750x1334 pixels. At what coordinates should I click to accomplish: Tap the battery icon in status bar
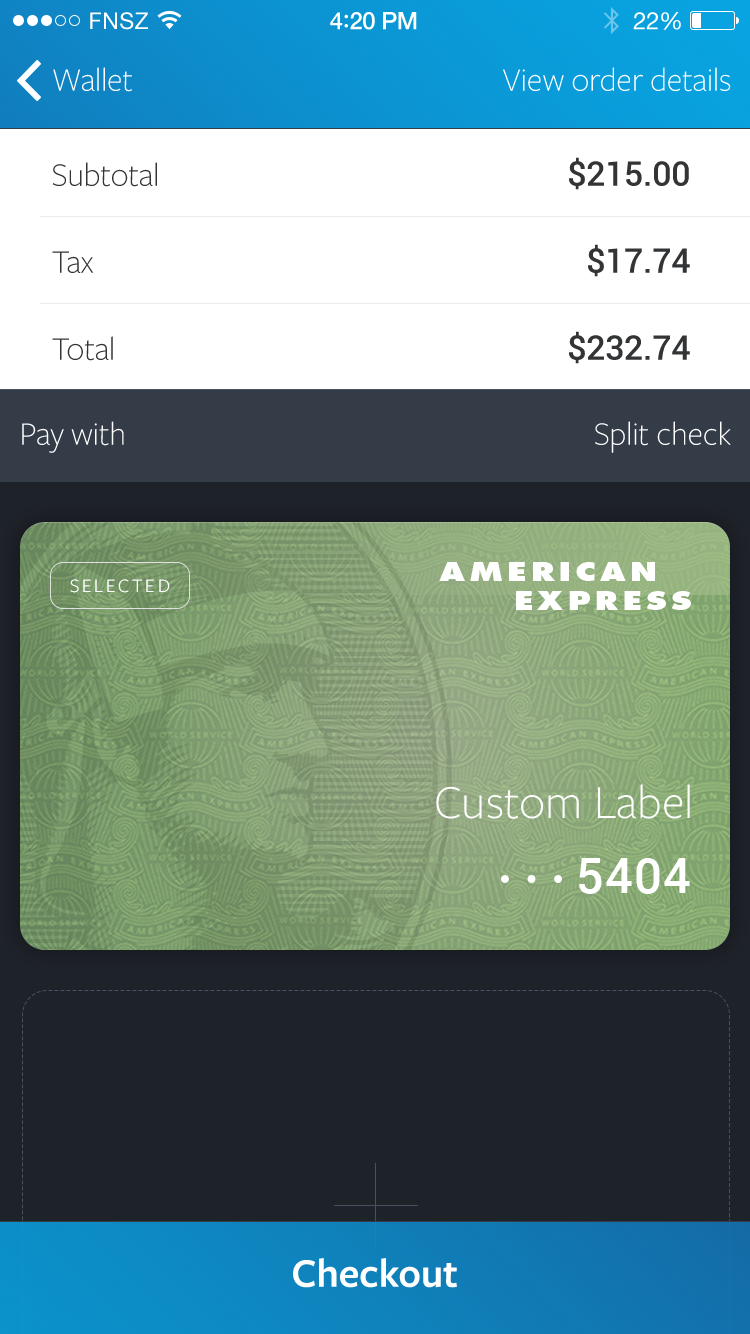[x=713, y=20]
